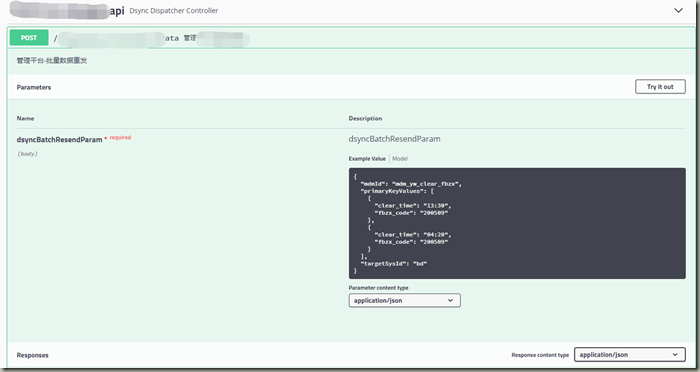Click the 管理平台-批量数据重发 description text
The height and width of the screenshot is (372, 700).
tap(52, 60)
